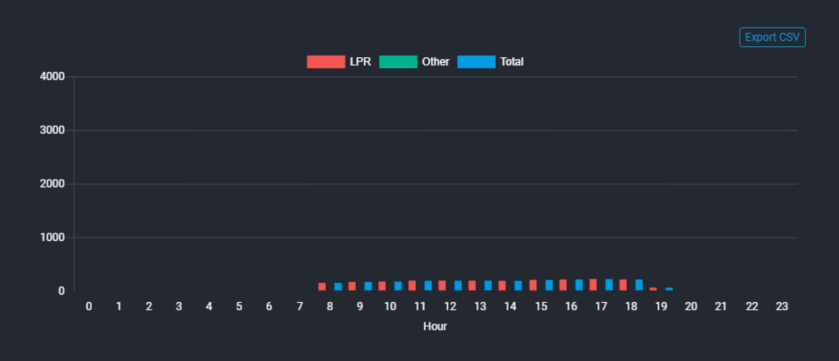Select the blue Total bar at hour 17
The image size is (839, 361).
pos(609,285)
